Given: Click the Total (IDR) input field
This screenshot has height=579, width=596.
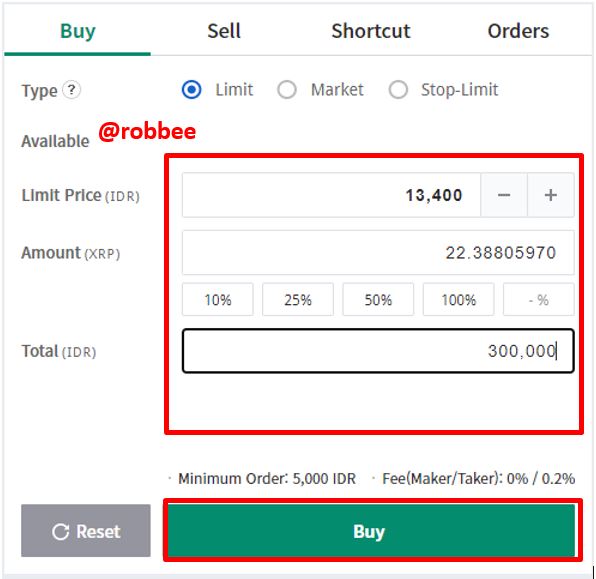Looking at the screenshot, I should (x=378, y=351).
